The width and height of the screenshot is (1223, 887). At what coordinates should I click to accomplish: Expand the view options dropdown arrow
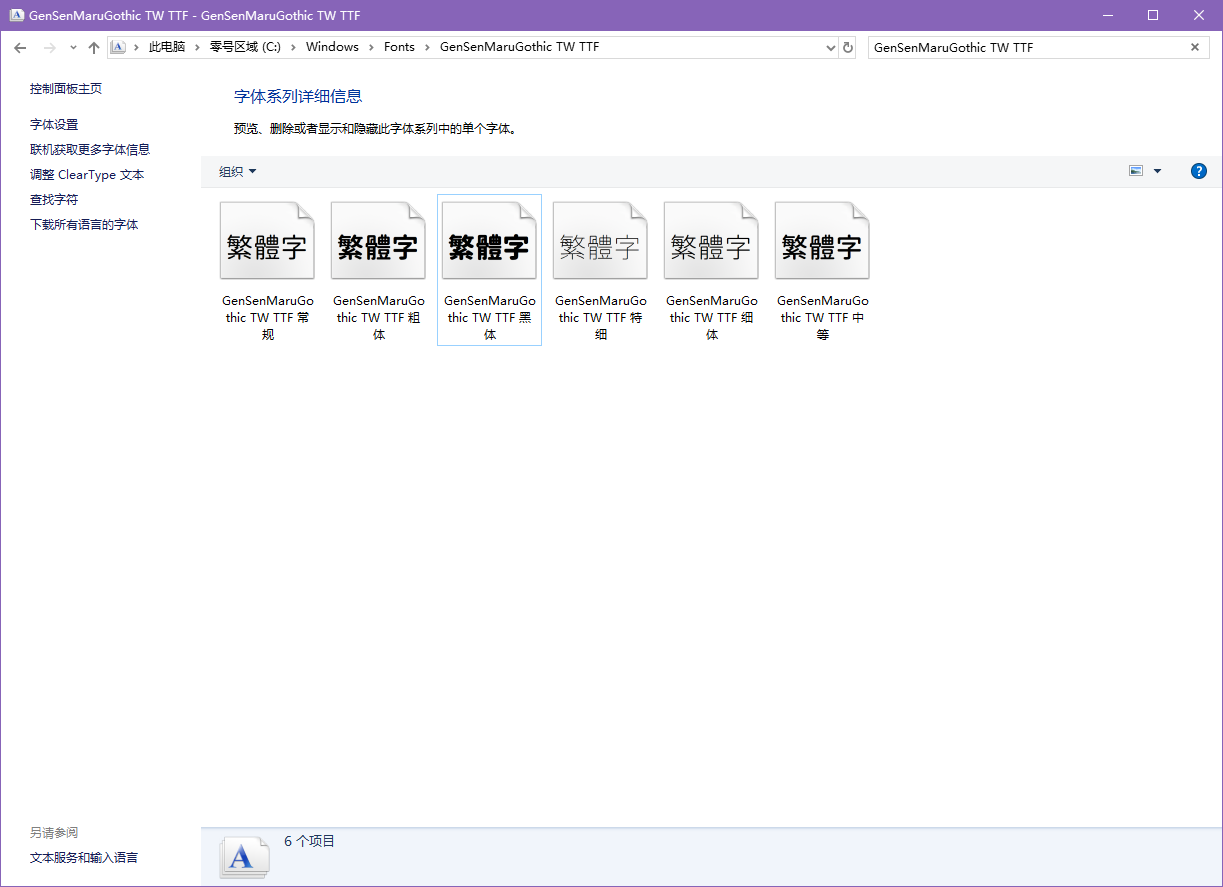(1157, 171)
